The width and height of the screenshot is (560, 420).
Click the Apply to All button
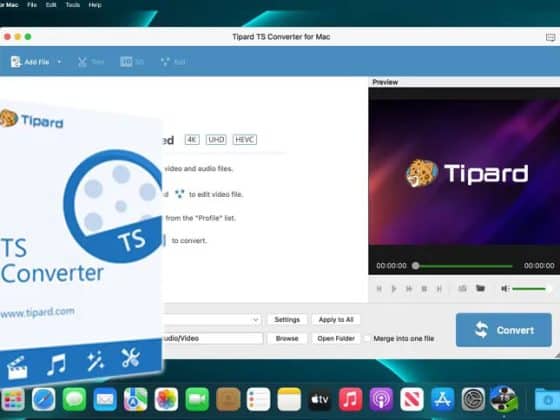336,320
